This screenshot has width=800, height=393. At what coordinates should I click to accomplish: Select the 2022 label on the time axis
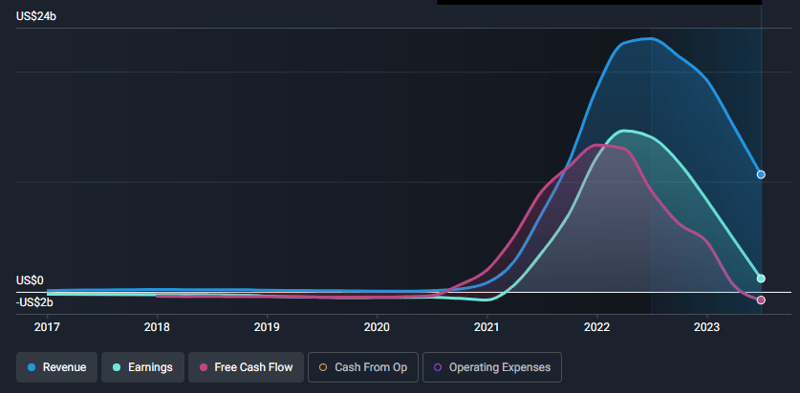click(x=596, y=327)
